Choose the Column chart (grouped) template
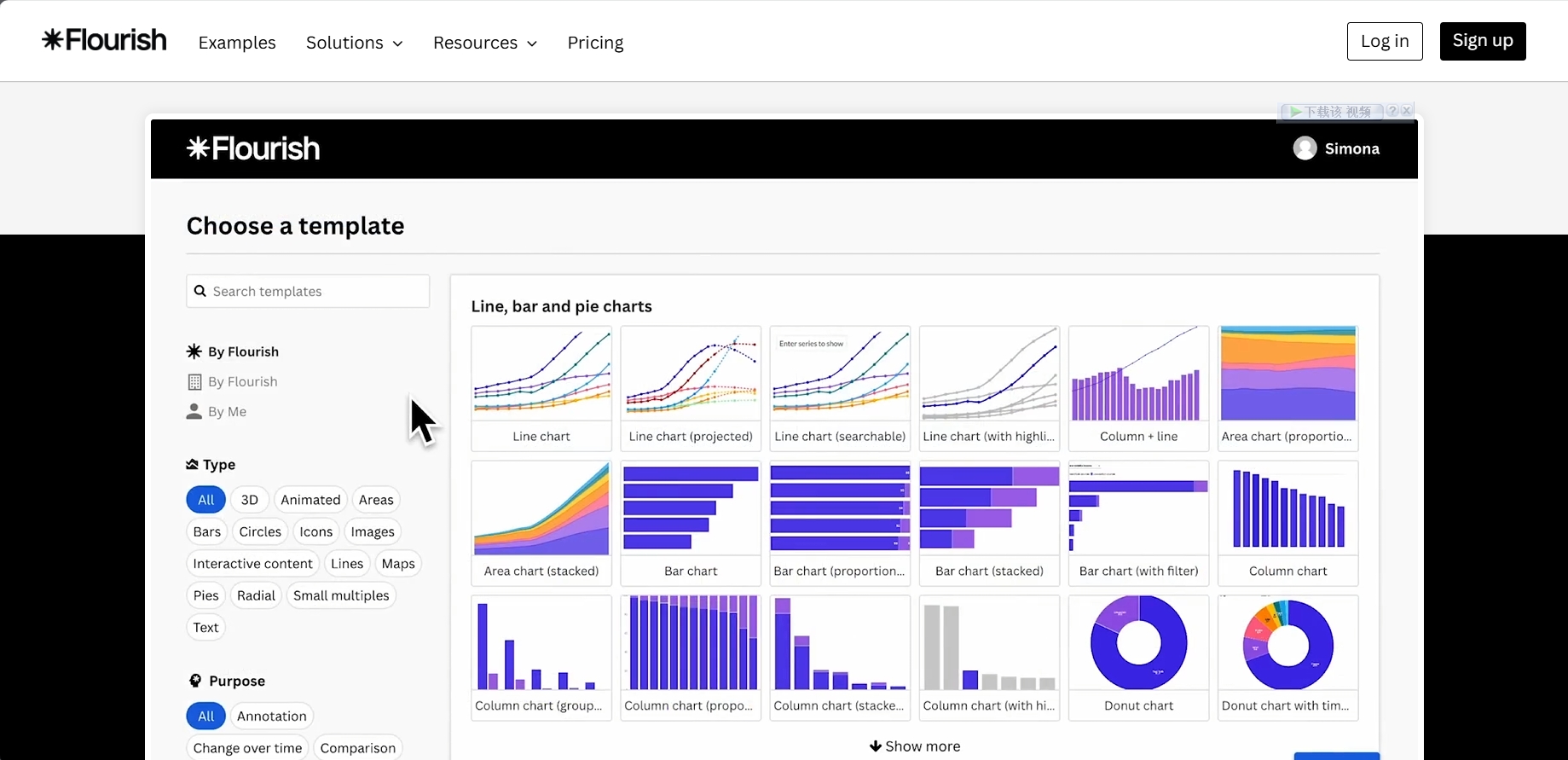The width and height of the screenshot is (1568, 760). coord(541,658)
